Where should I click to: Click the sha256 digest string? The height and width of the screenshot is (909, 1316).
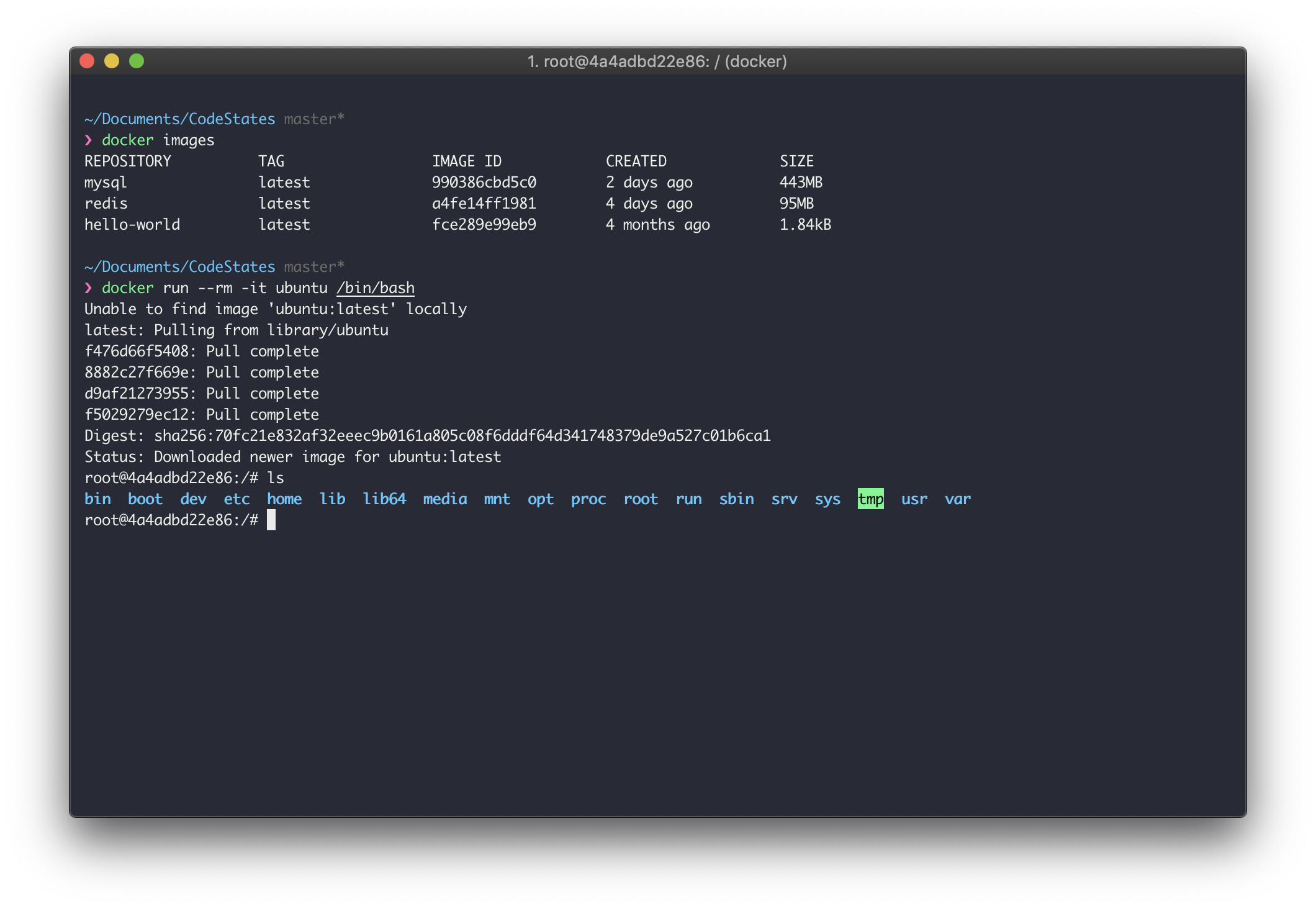pos(462,436)
